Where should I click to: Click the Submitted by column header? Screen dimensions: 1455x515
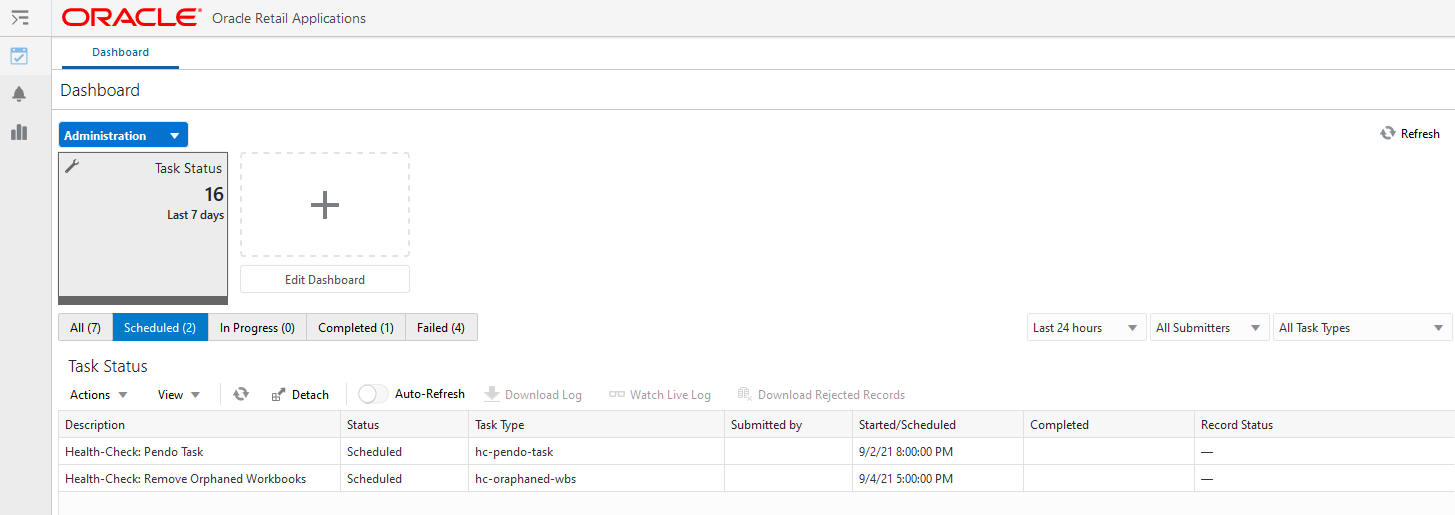pyautogui.click(x=788, y=424)
